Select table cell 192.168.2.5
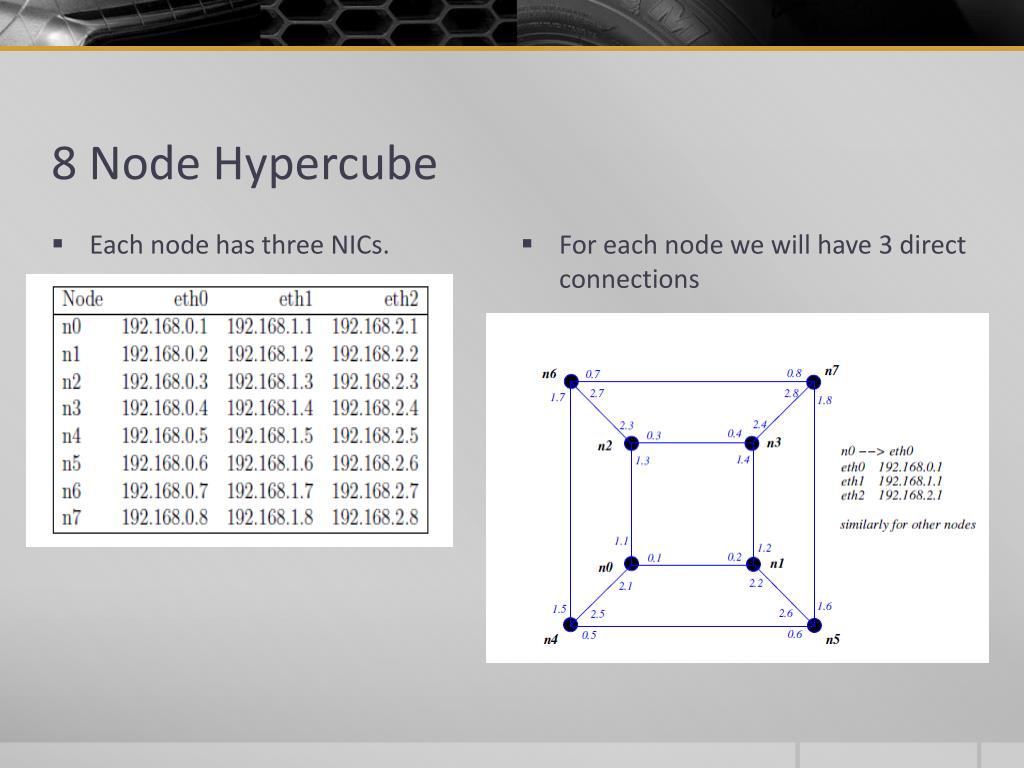 [375, 436]
